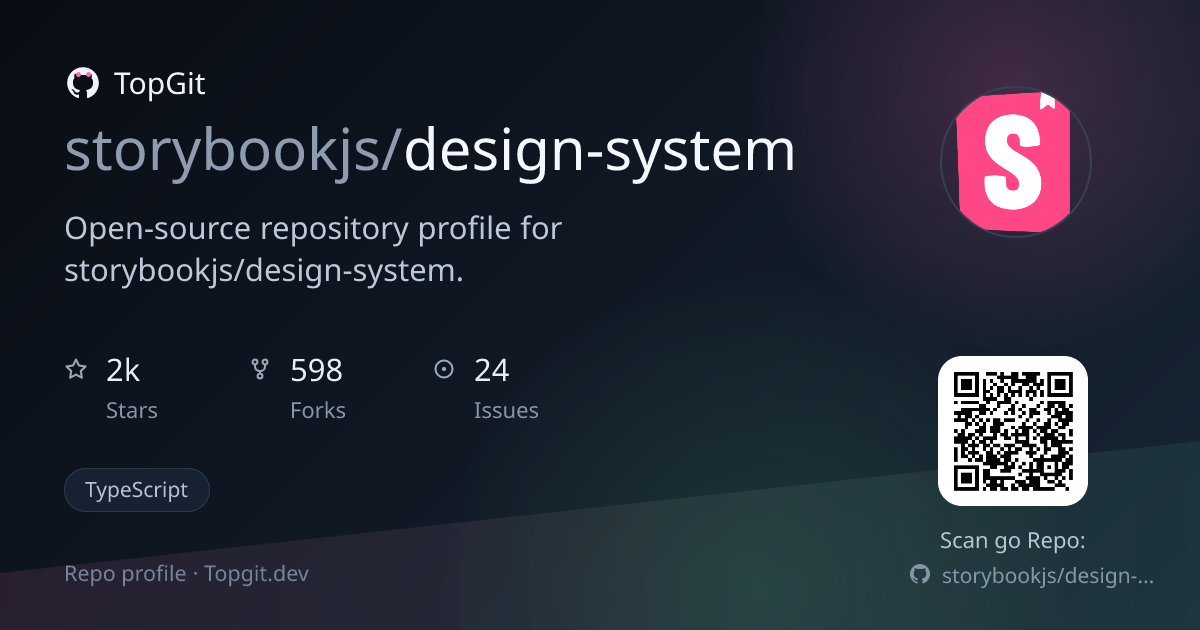
Task: Click the 'Stars' label
Action: click(132, 410)
